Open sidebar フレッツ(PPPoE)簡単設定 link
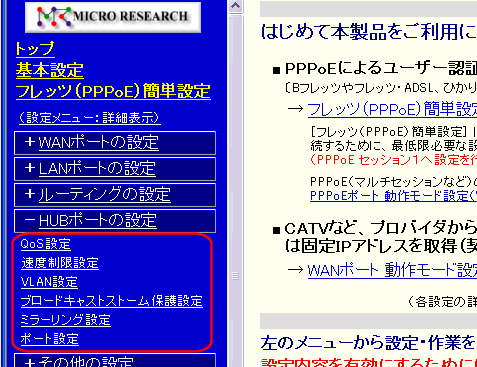Image resolution: width=477 pixels, height=367 pixels. coord(113,91)
